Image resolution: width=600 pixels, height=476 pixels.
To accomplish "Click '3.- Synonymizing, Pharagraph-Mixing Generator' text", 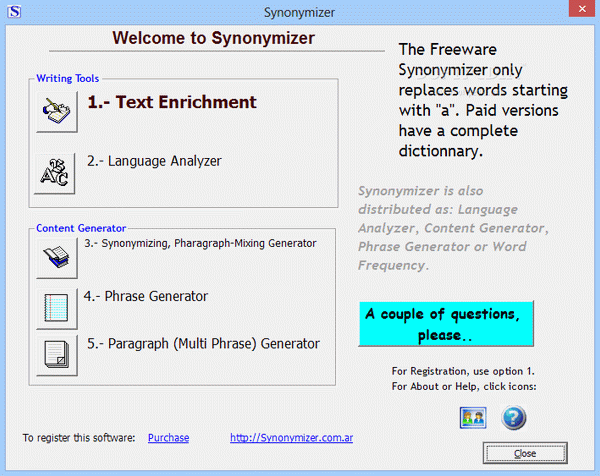I will point(201,243).
